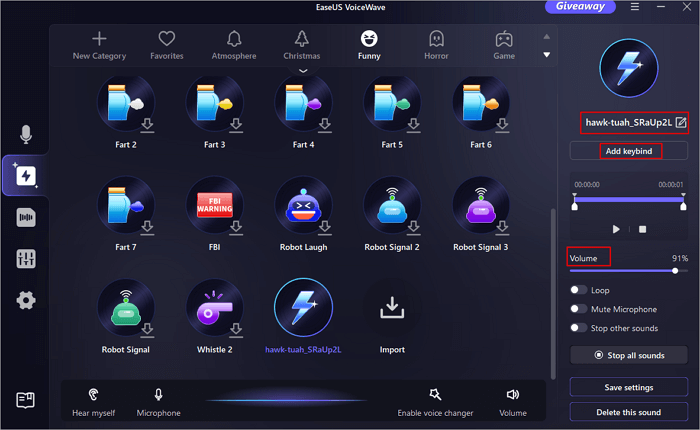The image size is (700, 430).
Task: Toggle the Loop switch
Action: tap(578, 290)
